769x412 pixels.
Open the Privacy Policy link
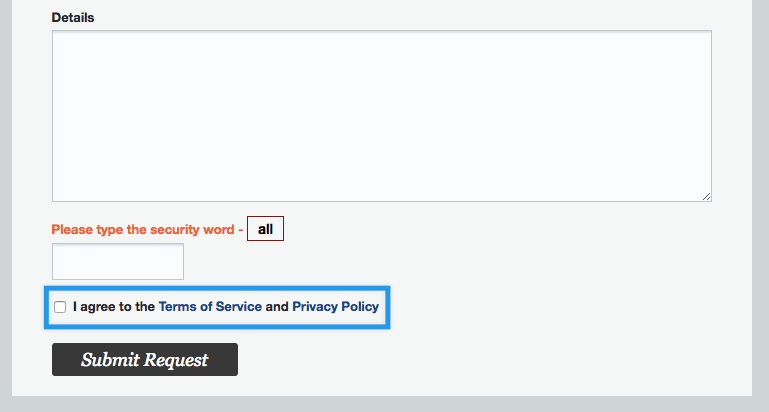pos(335,307)
